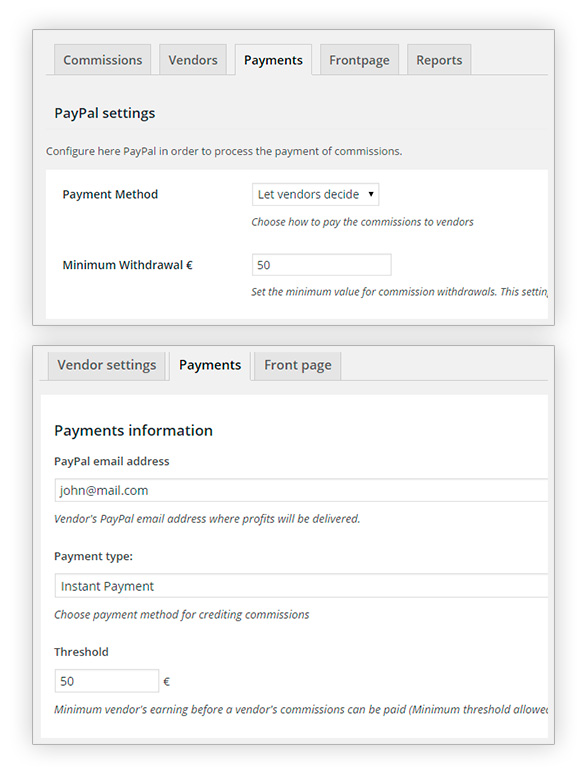Click the PayPal email address label
The width and height of the screenshot is (581, 778).
point(112,461)
